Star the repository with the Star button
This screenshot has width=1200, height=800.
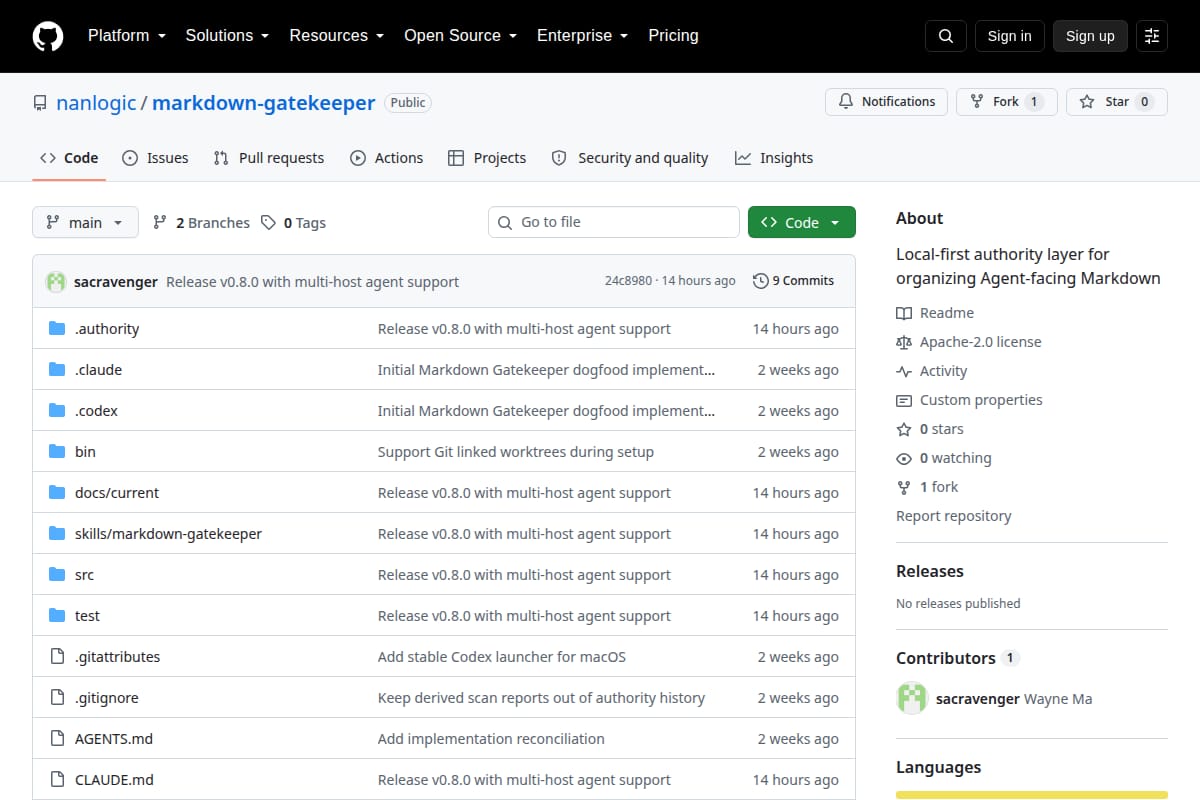[1117, 102]
